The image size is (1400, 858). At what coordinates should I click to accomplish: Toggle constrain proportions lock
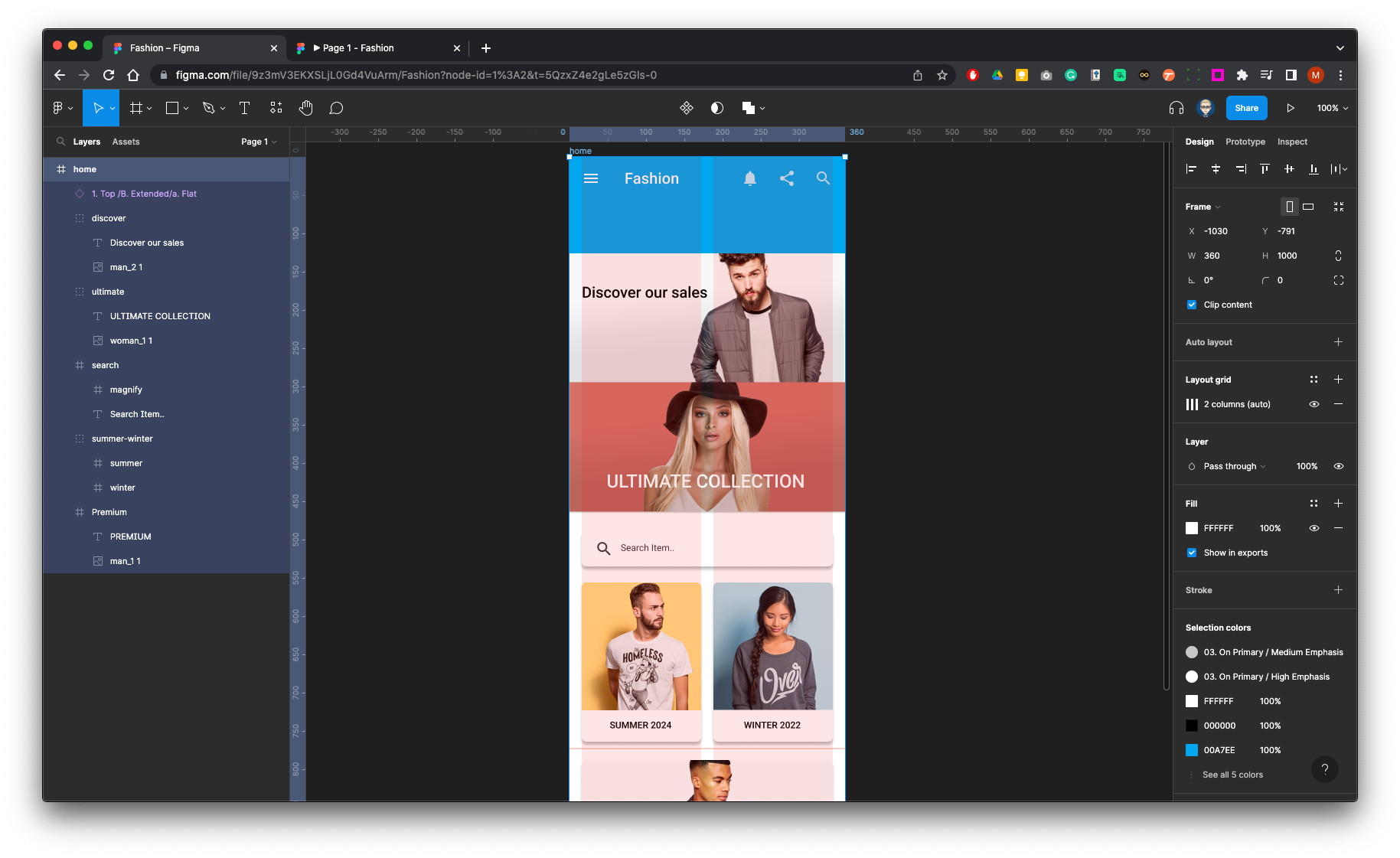point(1339,256)
